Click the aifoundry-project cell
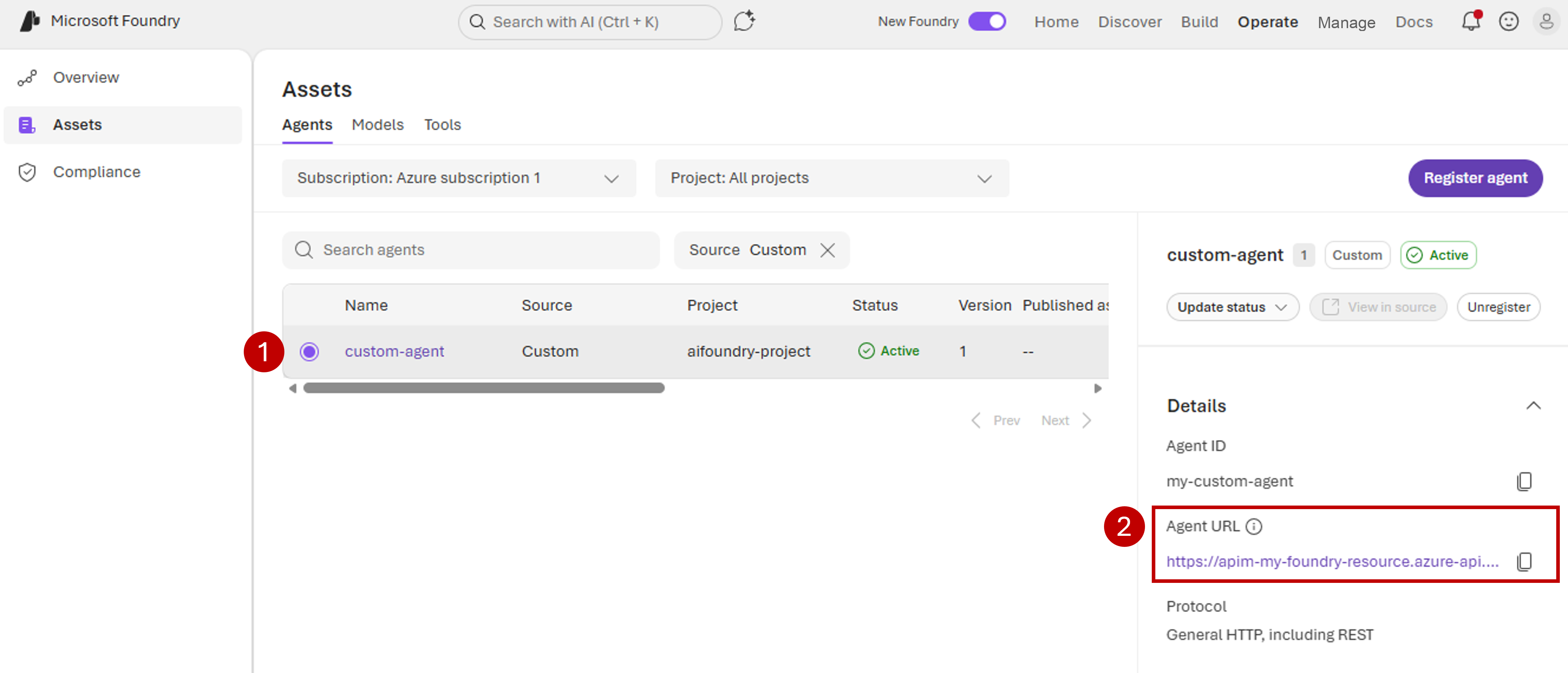 (x=748, y=352)
